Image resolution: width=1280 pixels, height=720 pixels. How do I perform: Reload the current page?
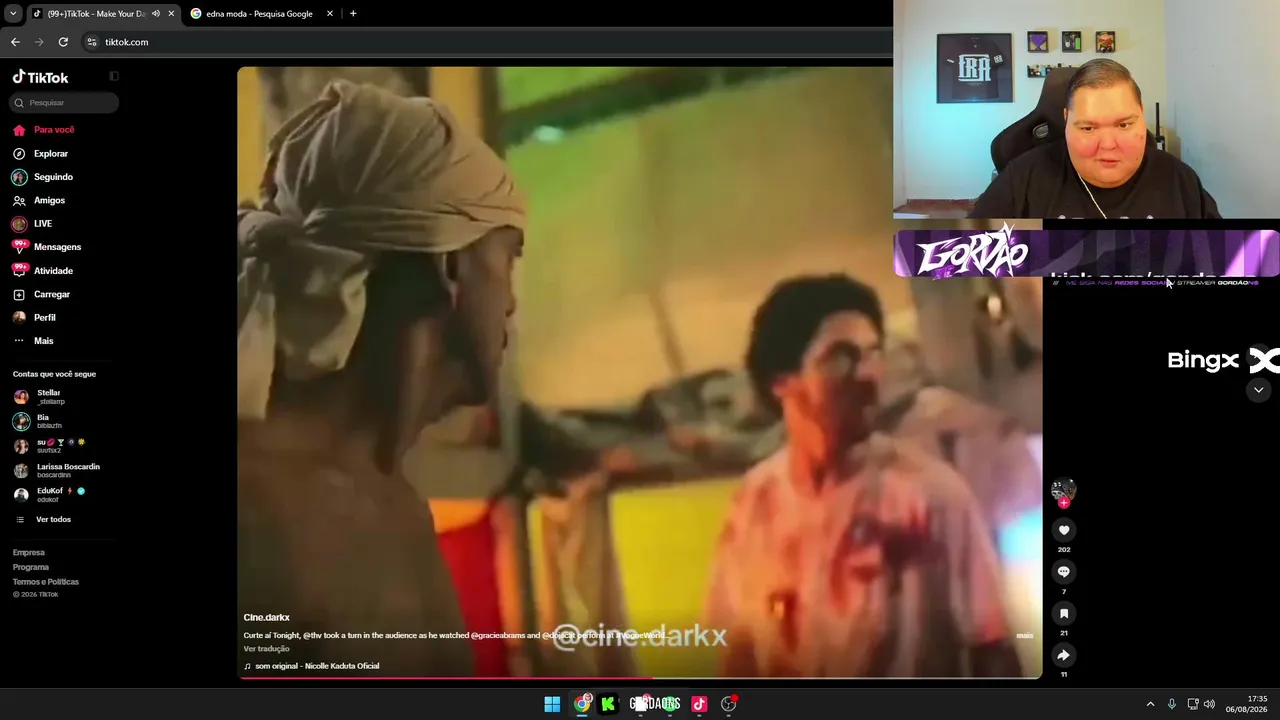63,42
